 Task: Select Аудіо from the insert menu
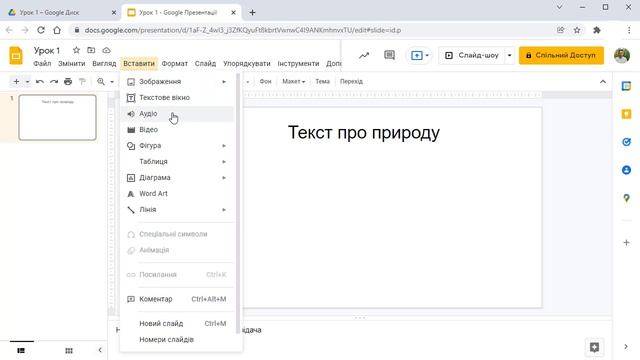point(178,114)
